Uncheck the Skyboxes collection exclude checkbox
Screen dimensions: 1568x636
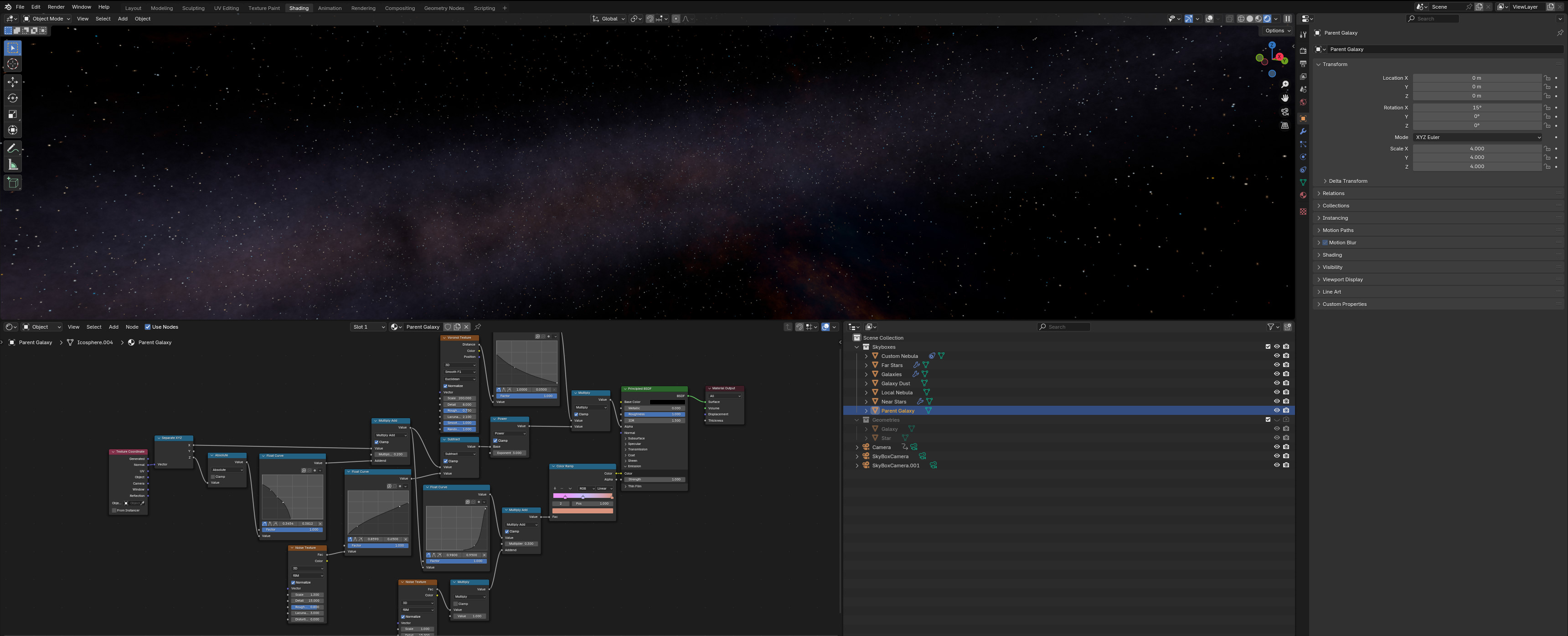coord(1268,347)
